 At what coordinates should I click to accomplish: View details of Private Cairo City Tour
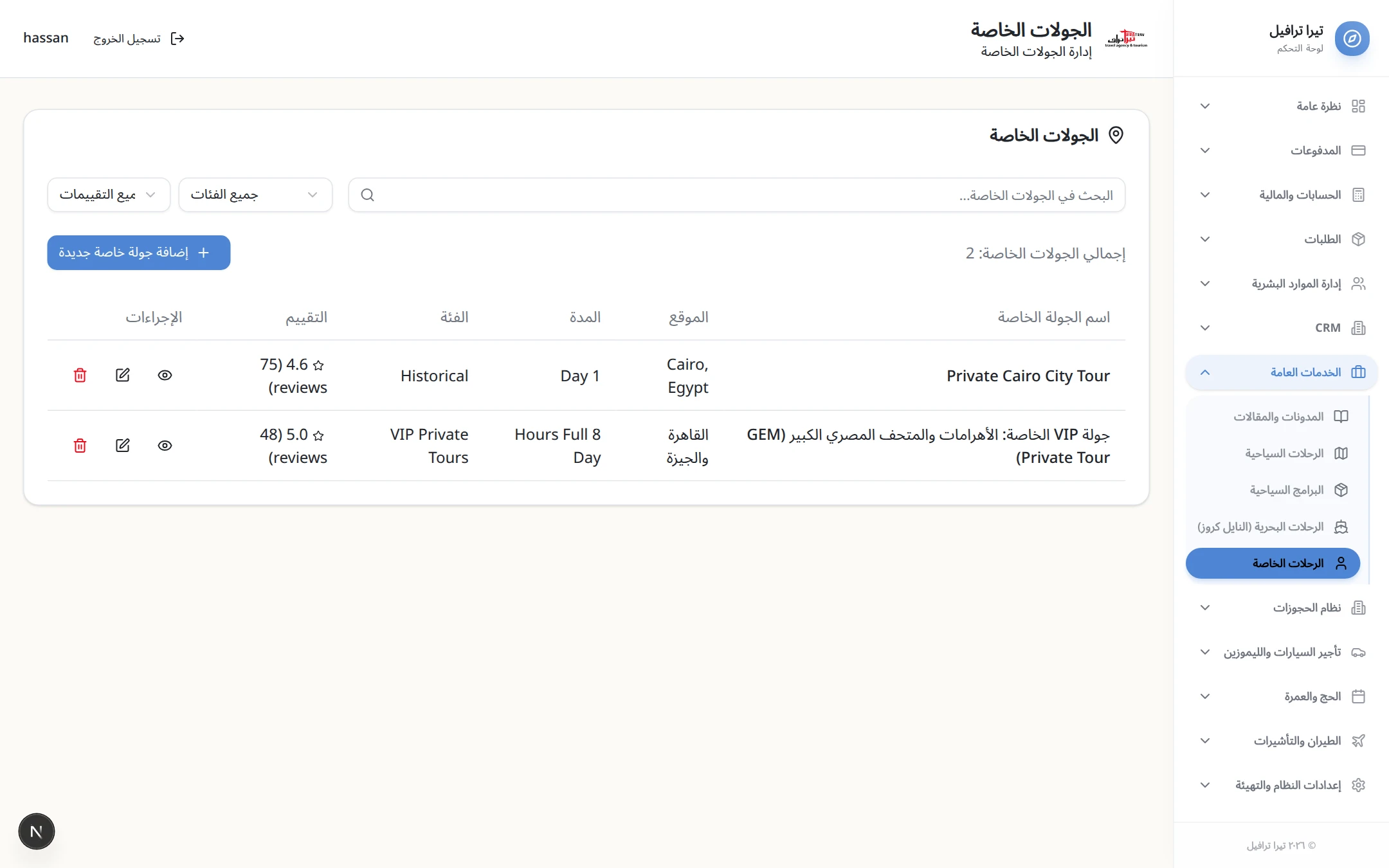pyautogui.click(x=165, y=375)
